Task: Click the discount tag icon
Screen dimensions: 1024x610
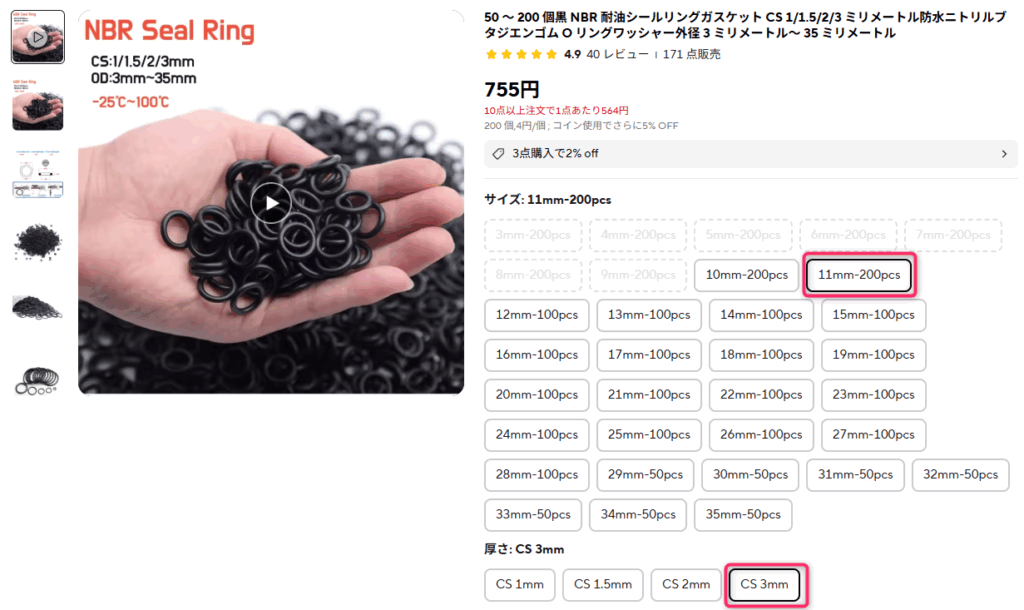Action: 498,154
